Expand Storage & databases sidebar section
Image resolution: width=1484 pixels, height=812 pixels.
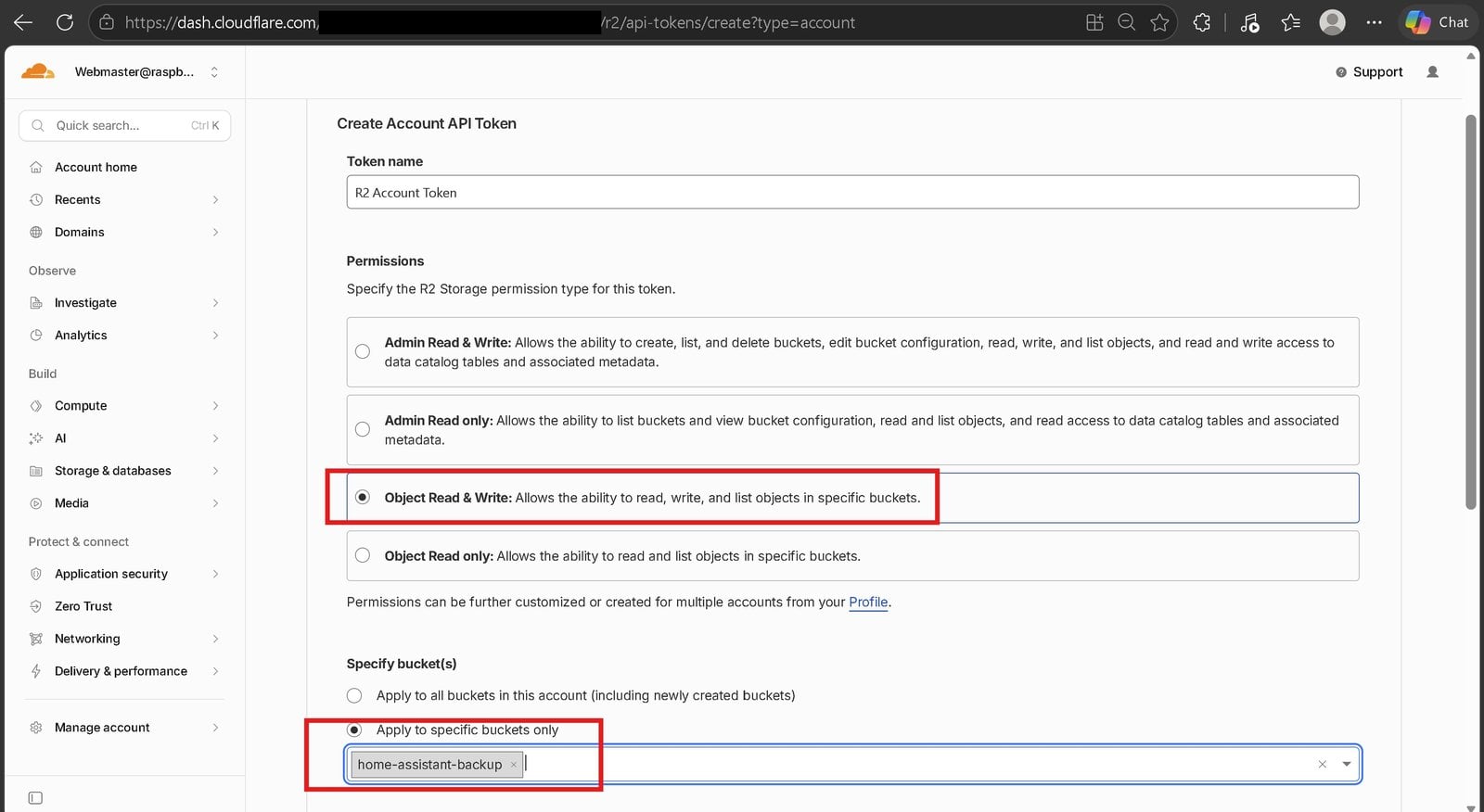[x=125, y=471]
